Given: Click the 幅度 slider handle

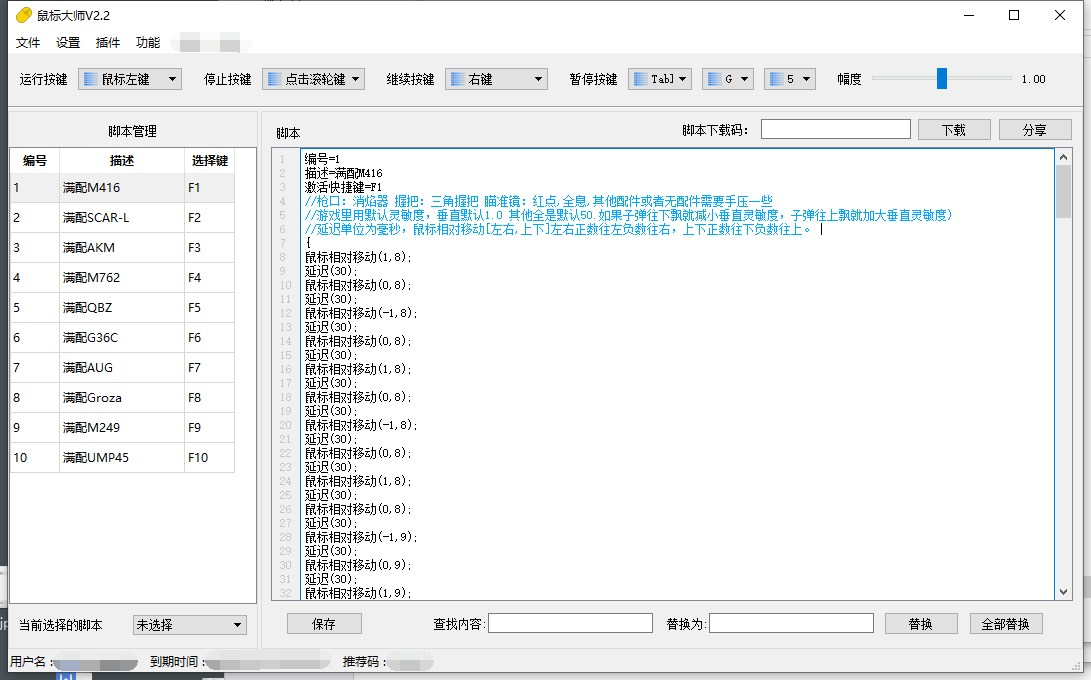Looking at the screenshot, I should [941, 79].
